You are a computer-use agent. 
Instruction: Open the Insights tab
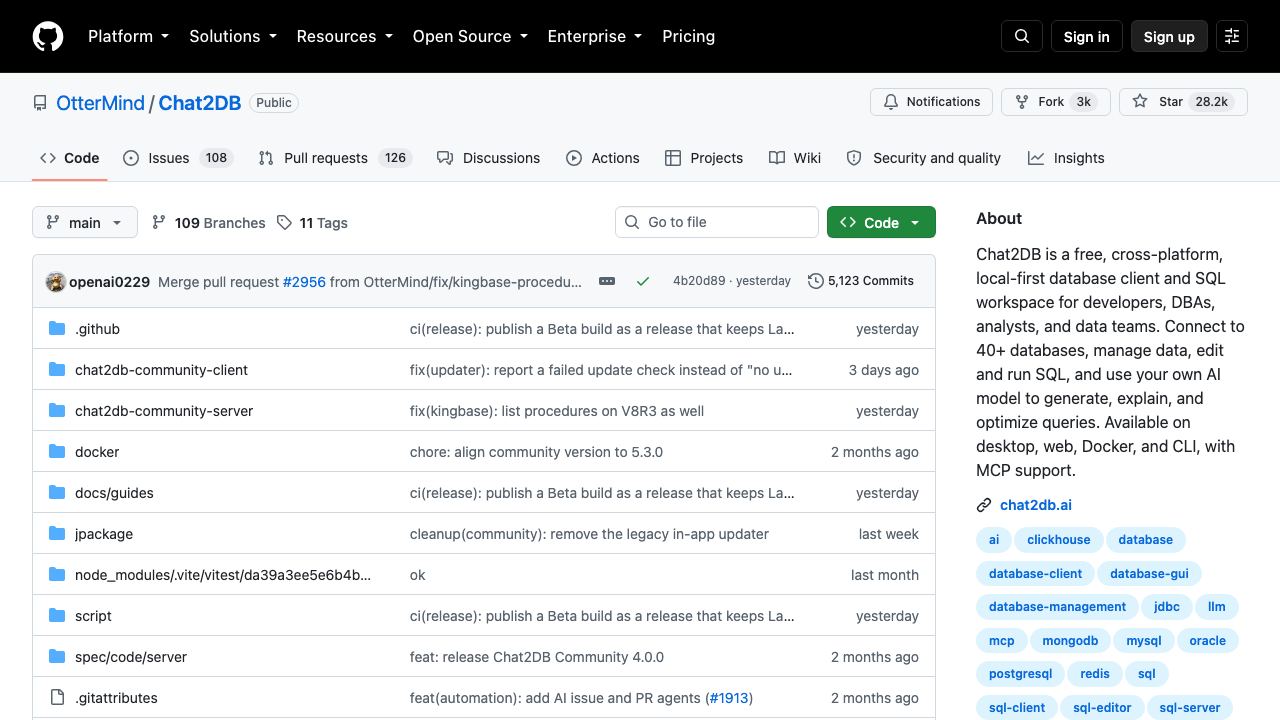(x=1066, y=158)
